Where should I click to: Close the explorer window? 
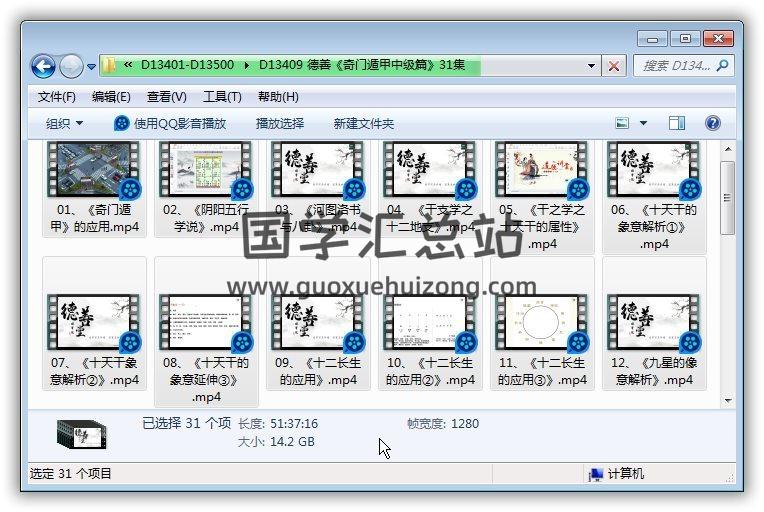pos(718,39)
